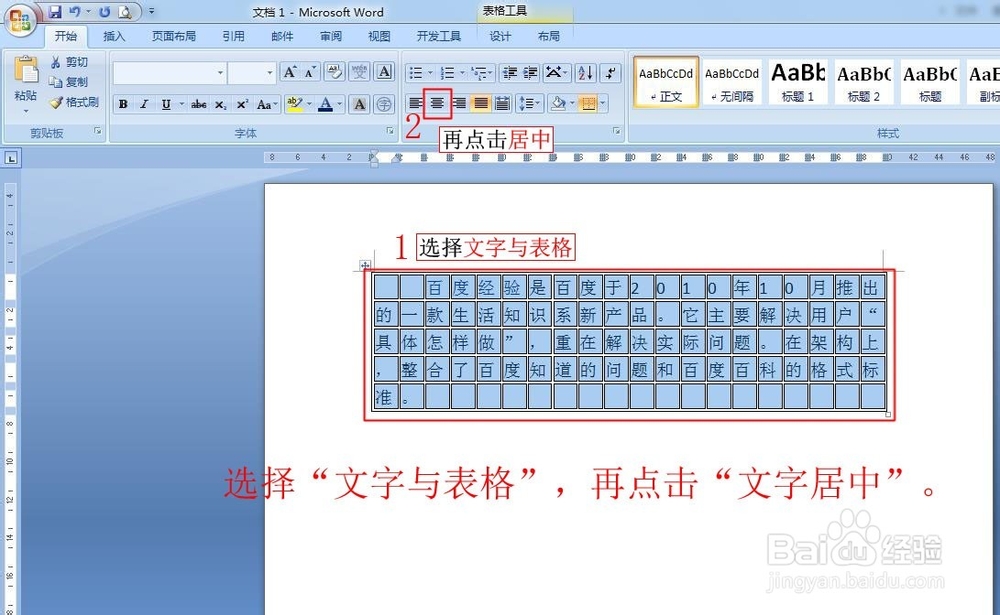Cut selection with 剪切
The width and height of the screenshot is (1000, 615).
[x=69, y=62]
